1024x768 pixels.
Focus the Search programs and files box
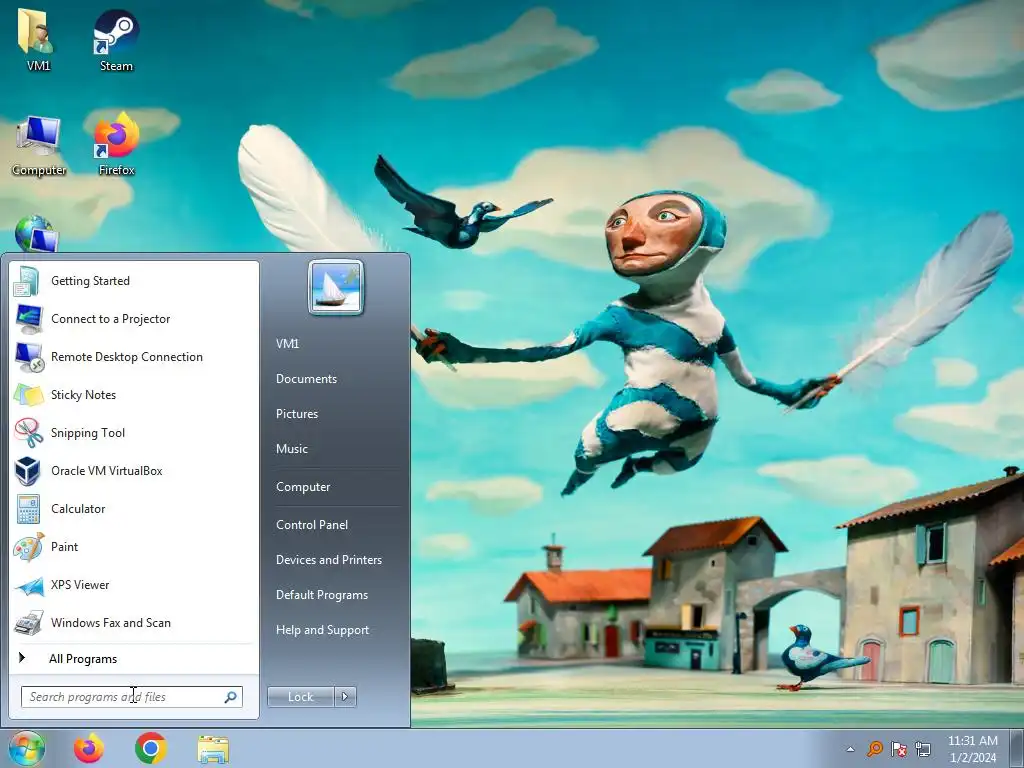click(131, 697)
